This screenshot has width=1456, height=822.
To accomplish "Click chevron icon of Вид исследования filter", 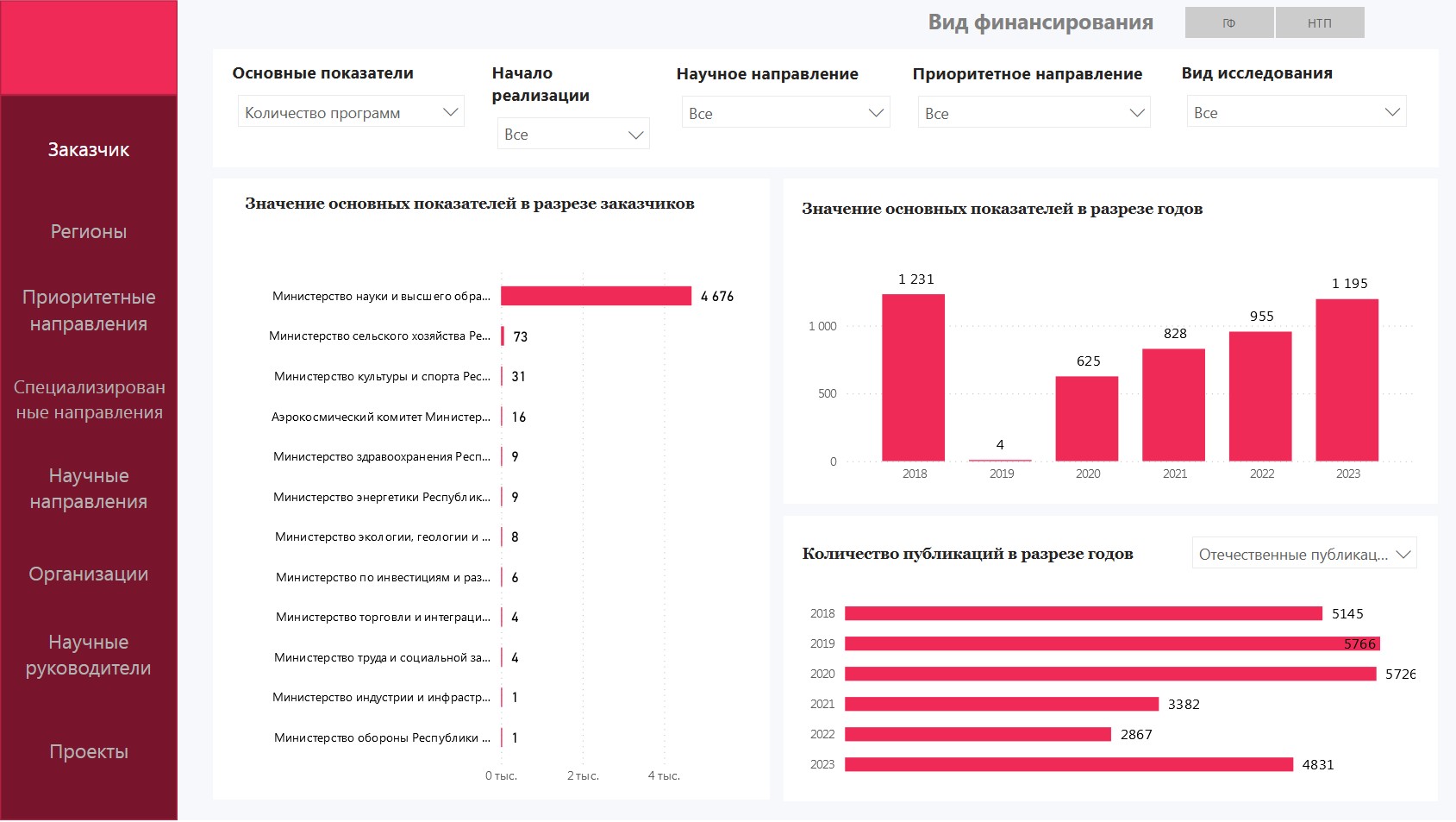I will click(x=1391, y=112).
